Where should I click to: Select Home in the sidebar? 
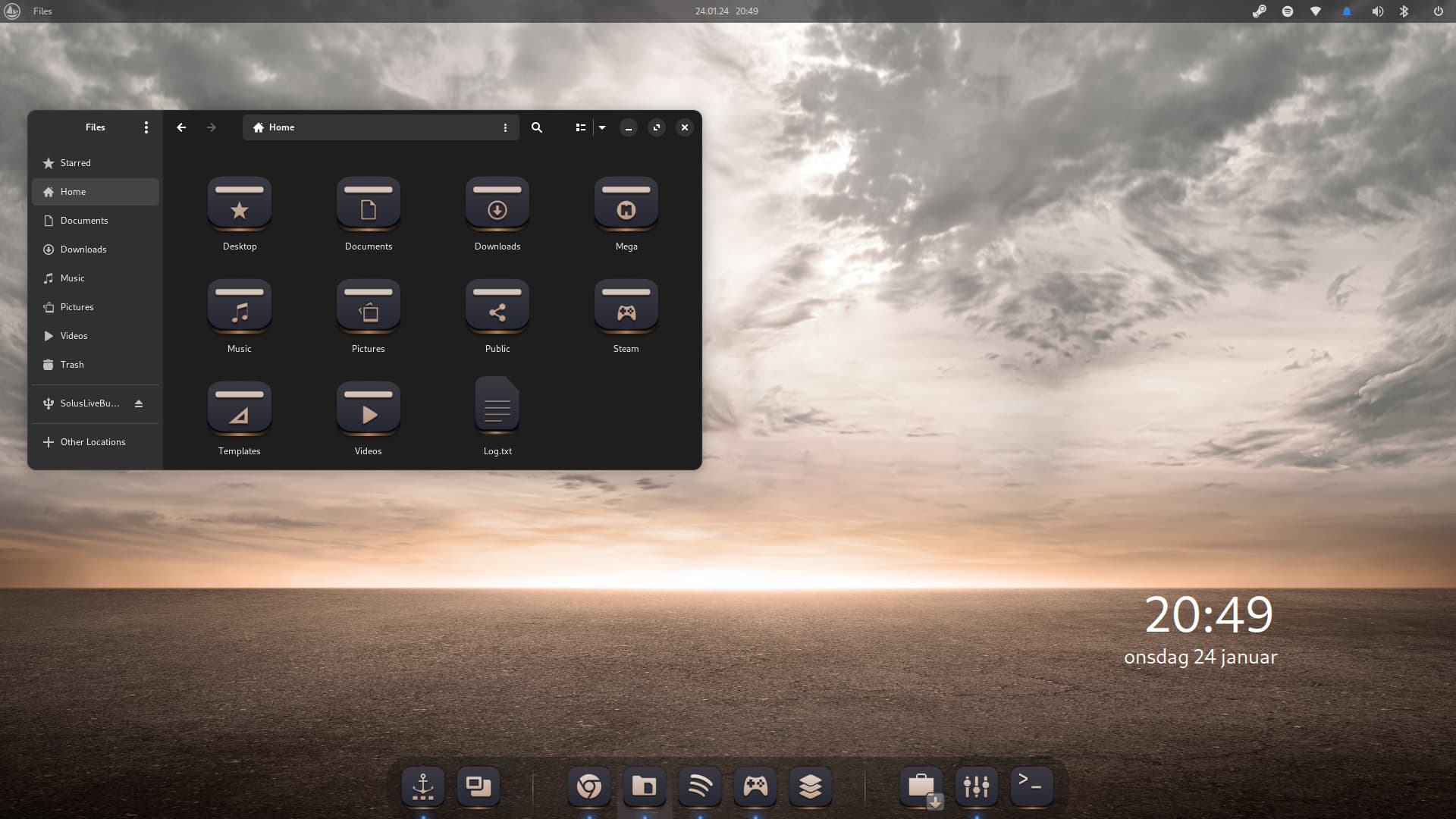96,192
